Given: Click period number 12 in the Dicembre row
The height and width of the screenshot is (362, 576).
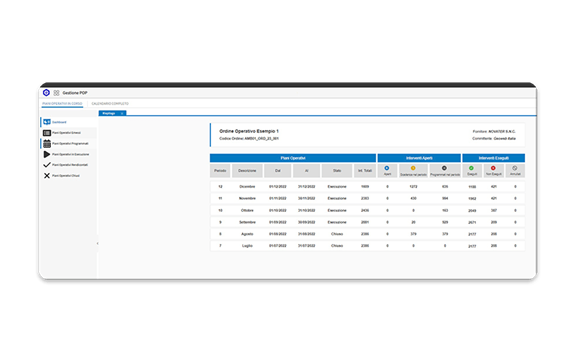Looking at the screenshot, I should (220, 187).
